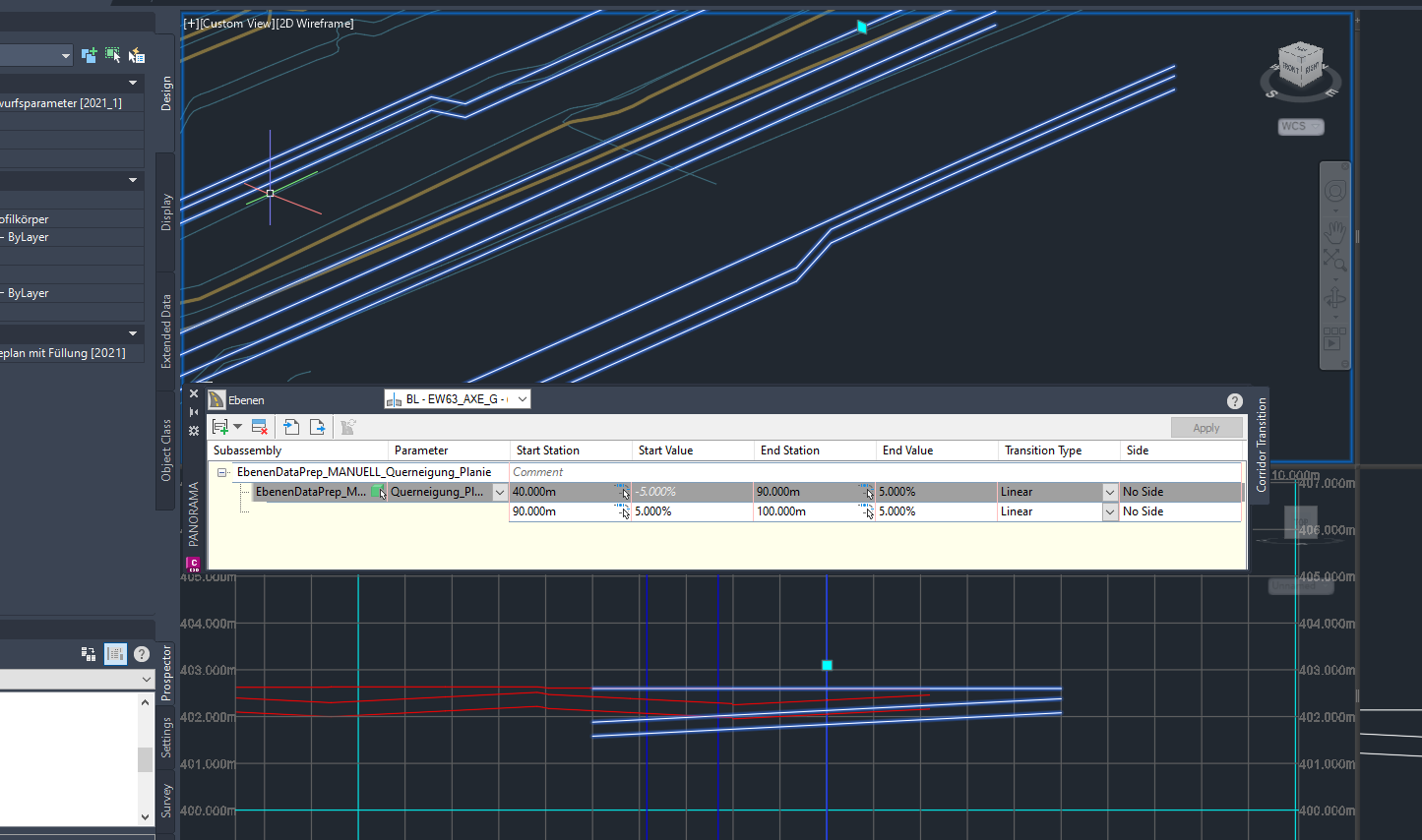Import transitions from a file

(291, 426)
